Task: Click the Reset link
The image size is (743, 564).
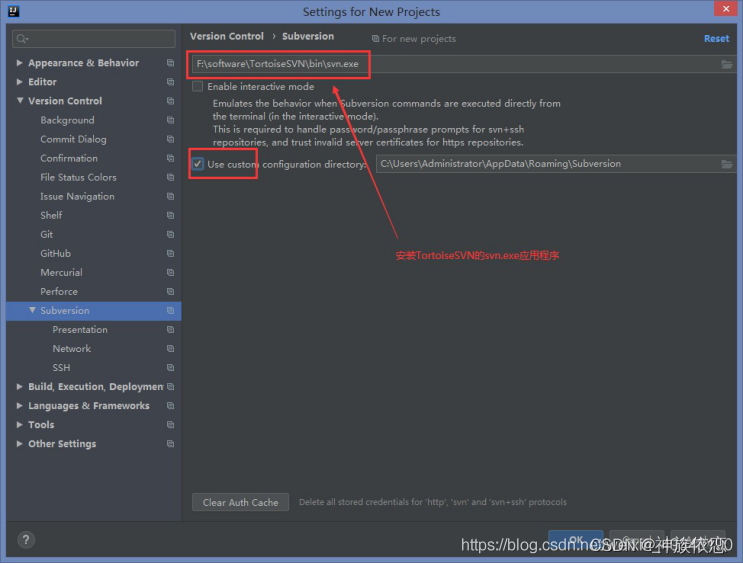Action: pos(716,39)
